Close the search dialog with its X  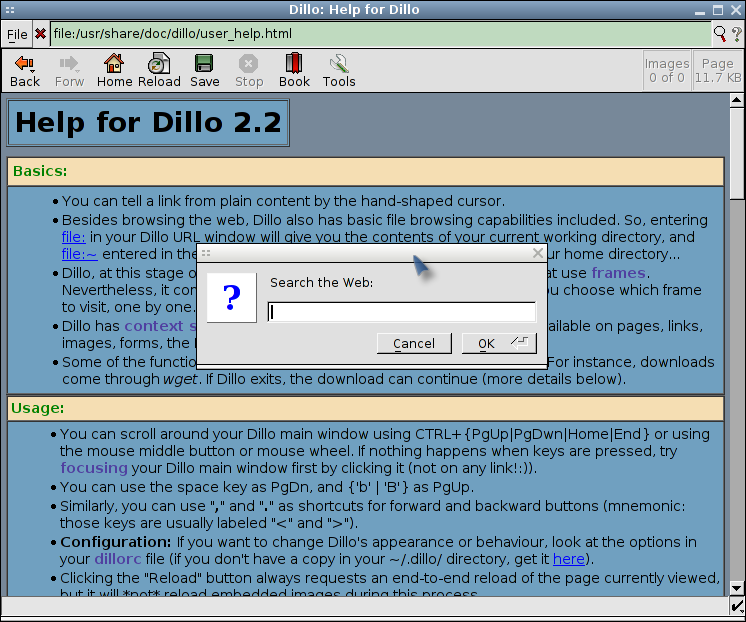click(538, 253)
